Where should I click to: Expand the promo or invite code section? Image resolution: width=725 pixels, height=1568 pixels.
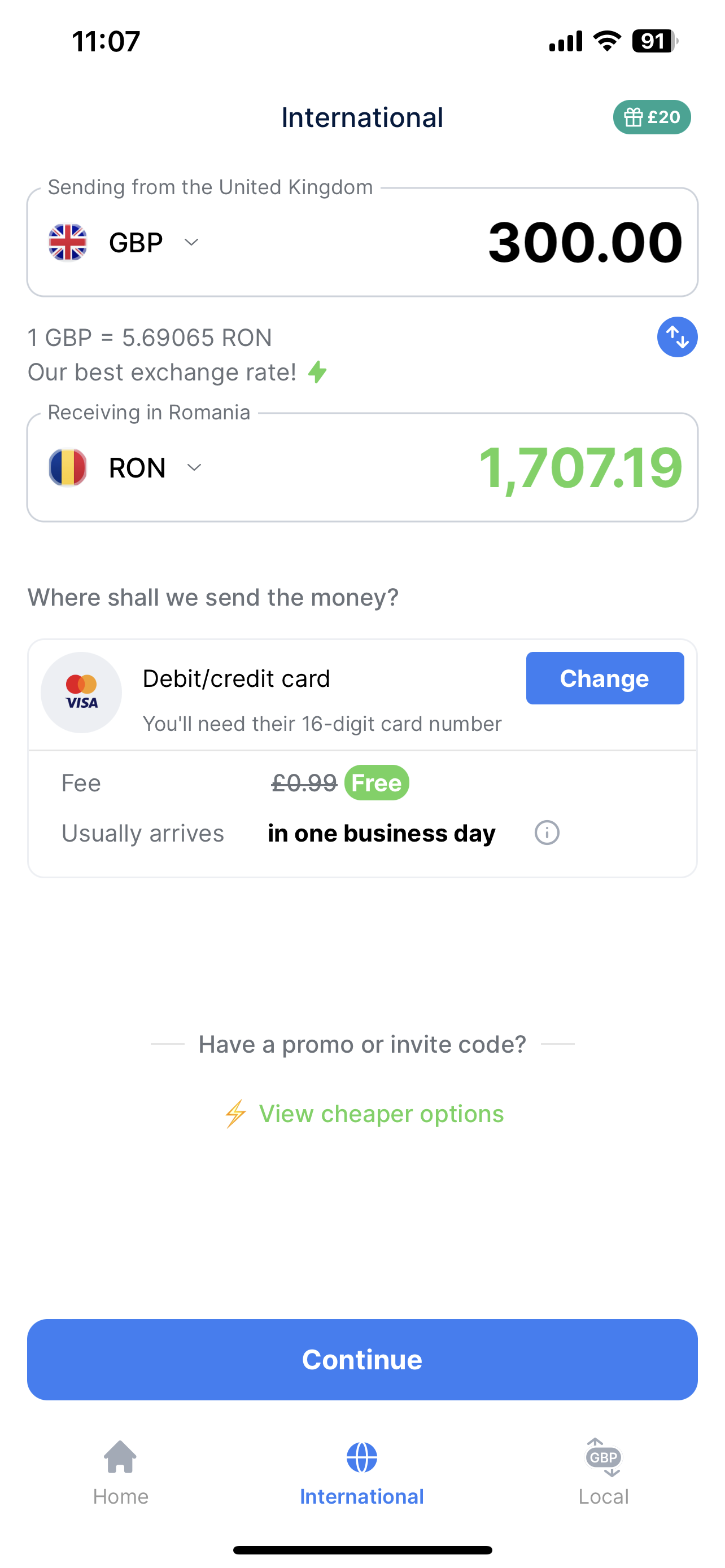pyautogui.click(x=362, y=1045)
